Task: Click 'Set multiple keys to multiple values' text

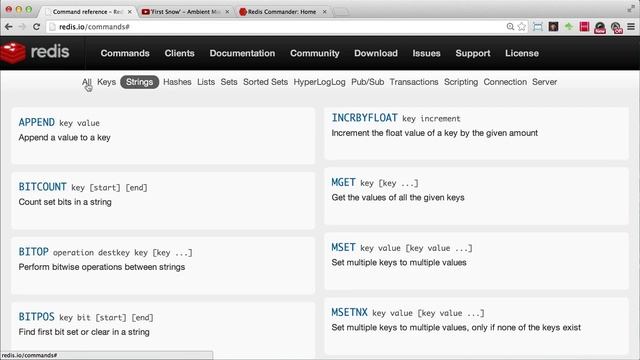Action: tap(399, 262)
